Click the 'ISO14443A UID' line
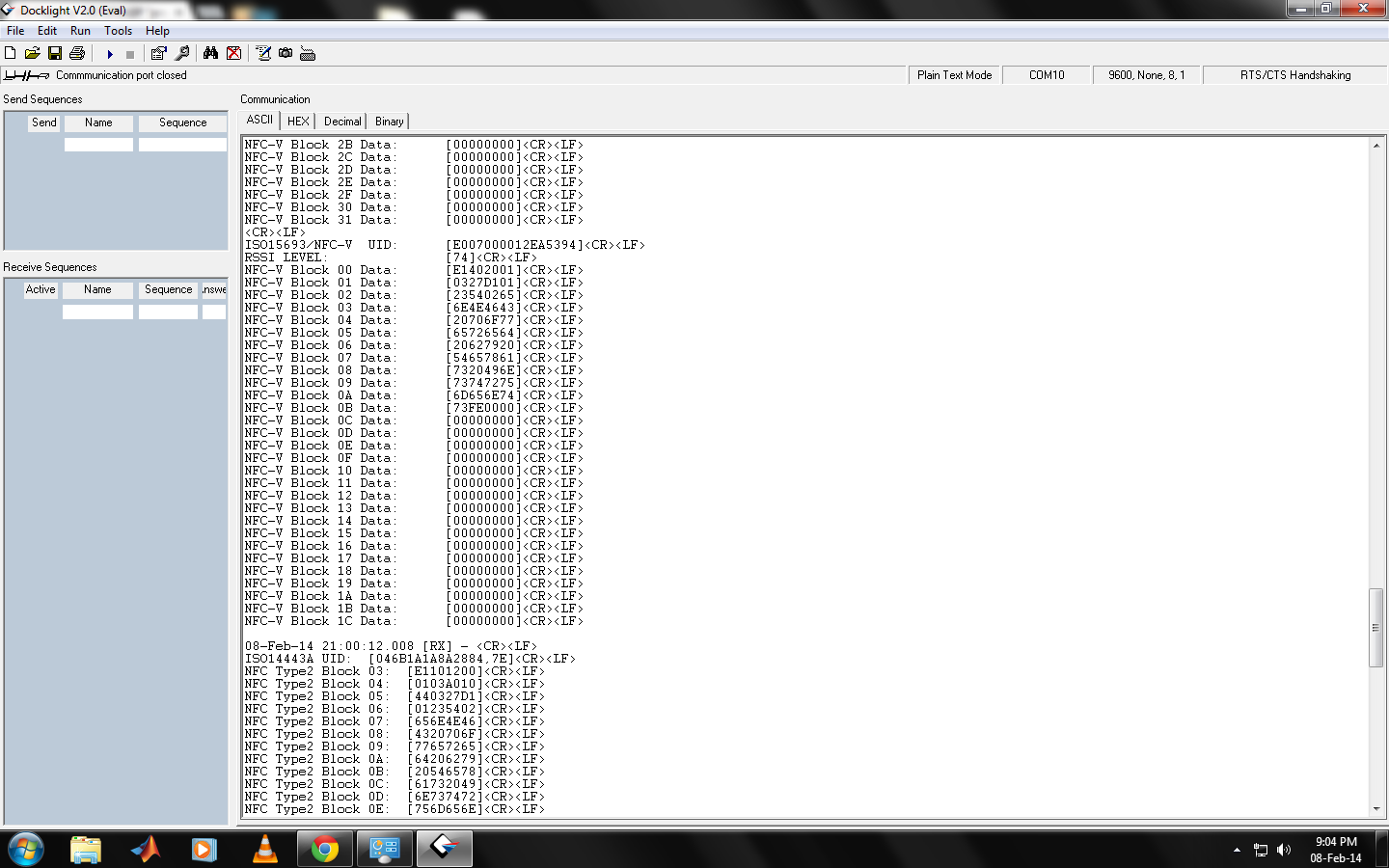 coord(410,659)
